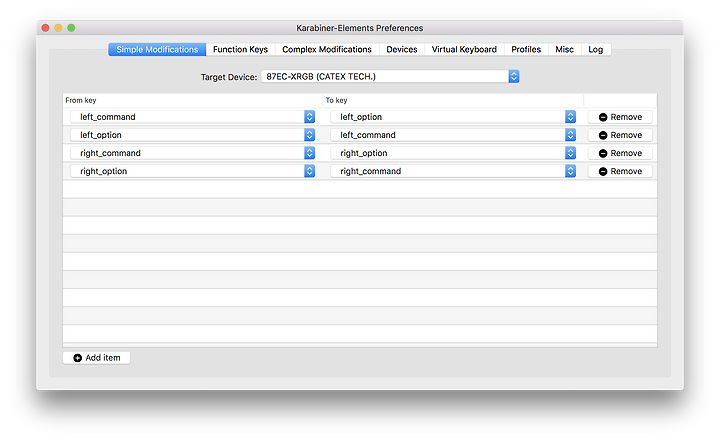The height and width of the screenshot is (442, 720).
Task: Minimize the preferences window with yellow button
Action: click(x=58, y=28)
